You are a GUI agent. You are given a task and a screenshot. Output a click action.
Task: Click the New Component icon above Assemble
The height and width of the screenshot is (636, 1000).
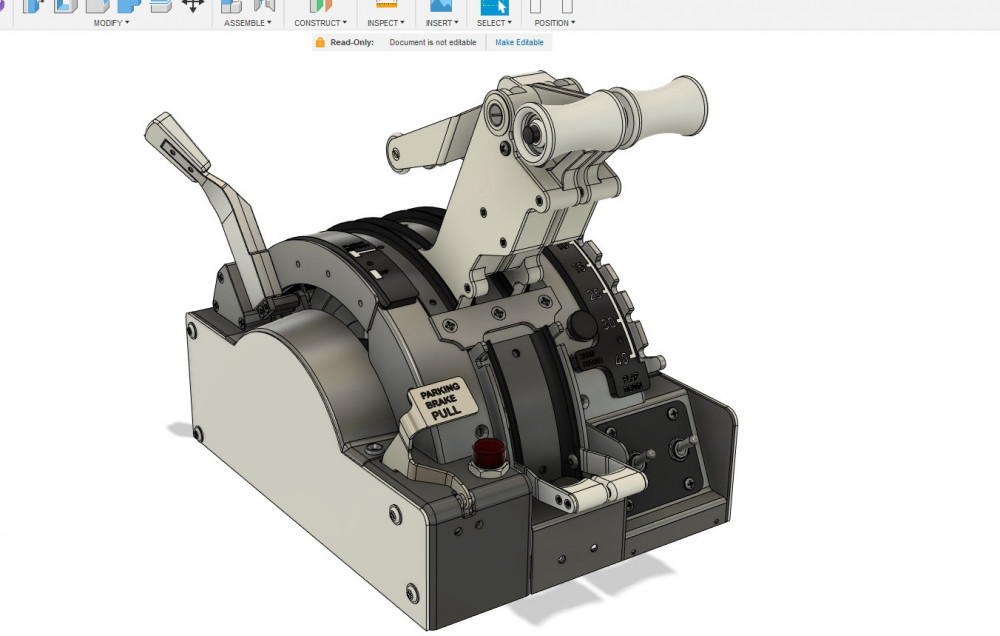click(231, 5)
